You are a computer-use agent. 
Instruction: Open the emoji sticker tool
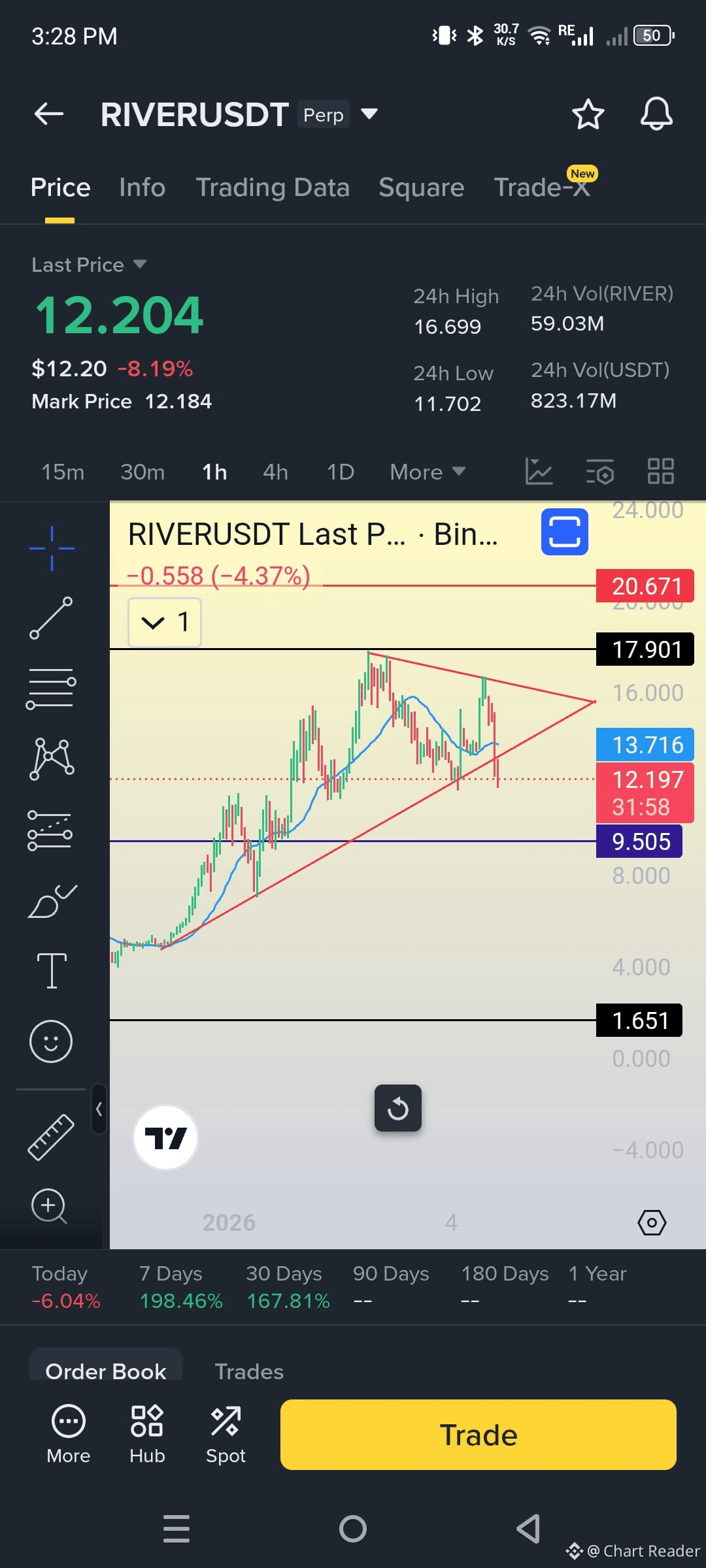click(51, 1041)
